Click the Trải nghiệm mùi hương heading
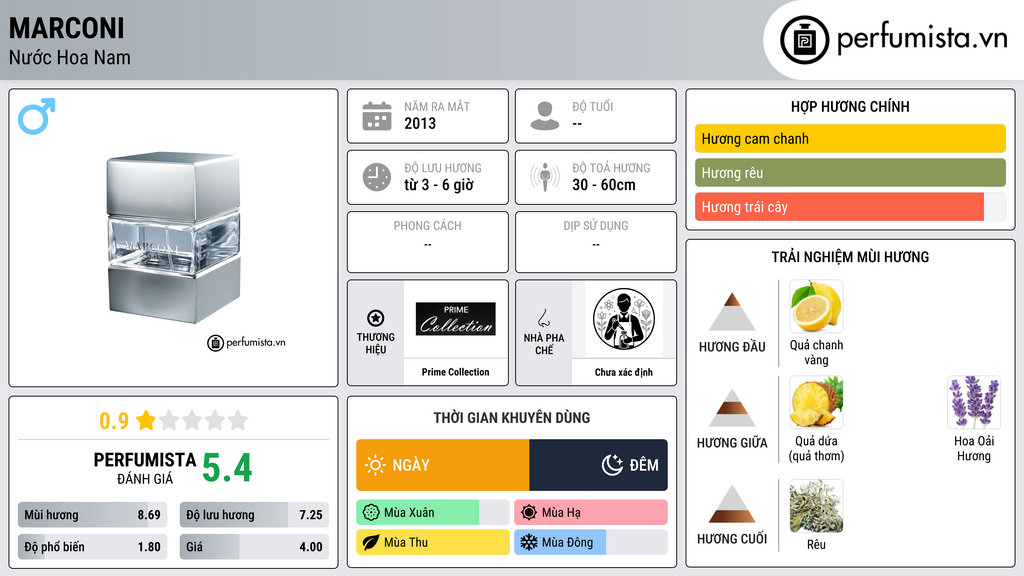This screenshot has width=1024, height=576. pos(850,257)
